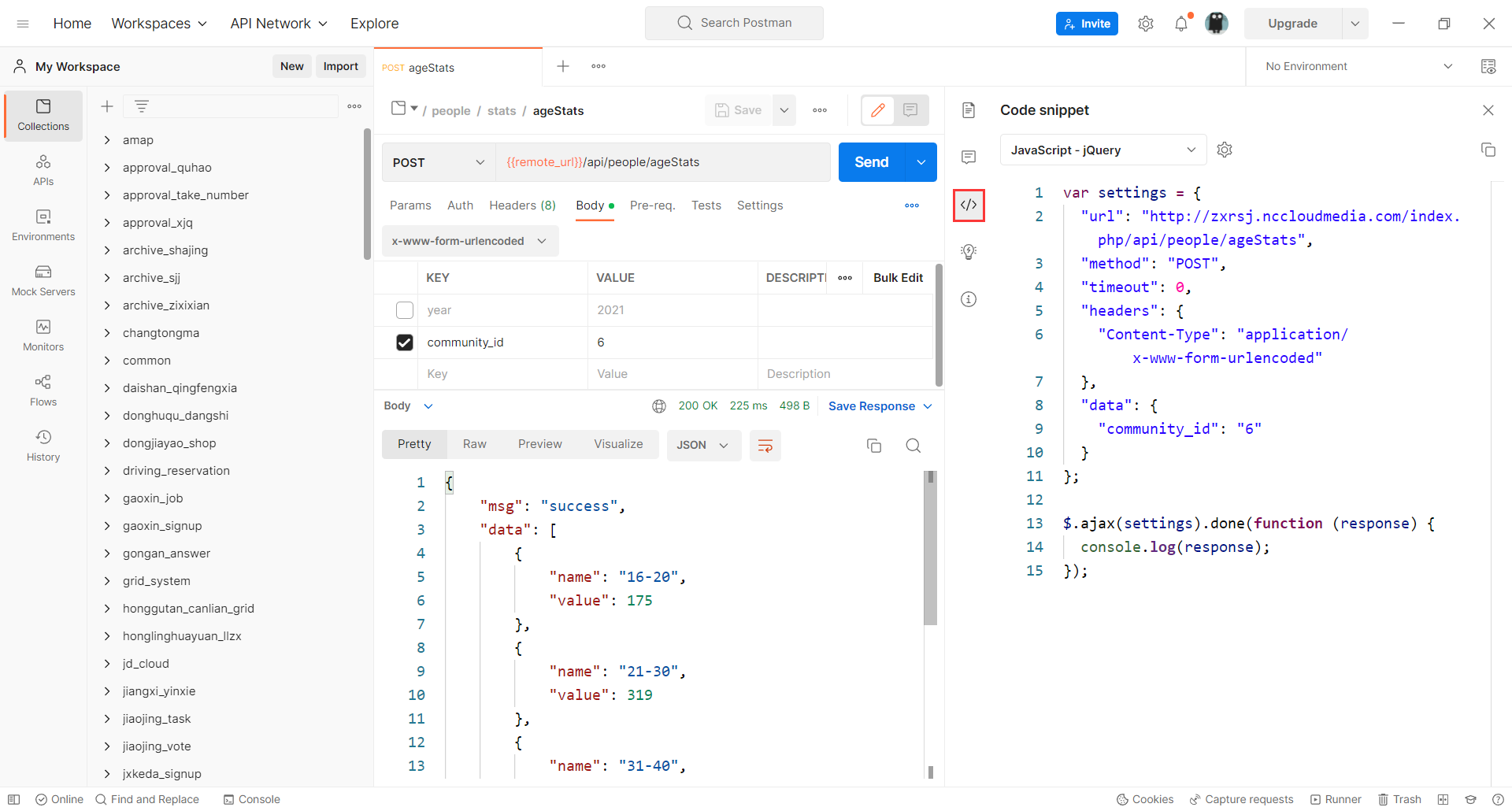This screenshot has height=811, width=1512.
Task: Open the notifications bell
Action: 1180,24
